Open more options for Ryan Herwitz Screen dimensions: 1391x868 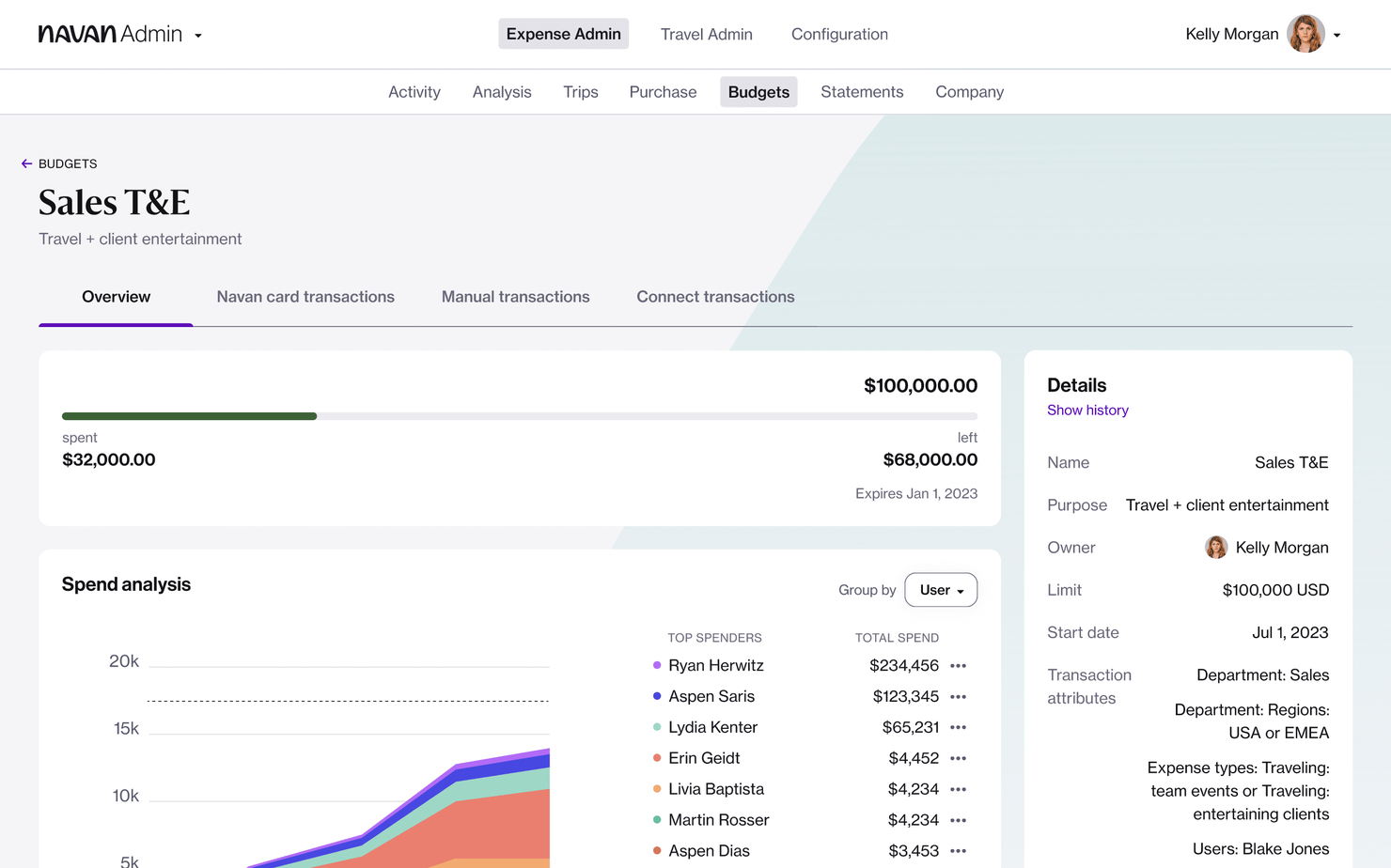point(958,666)
